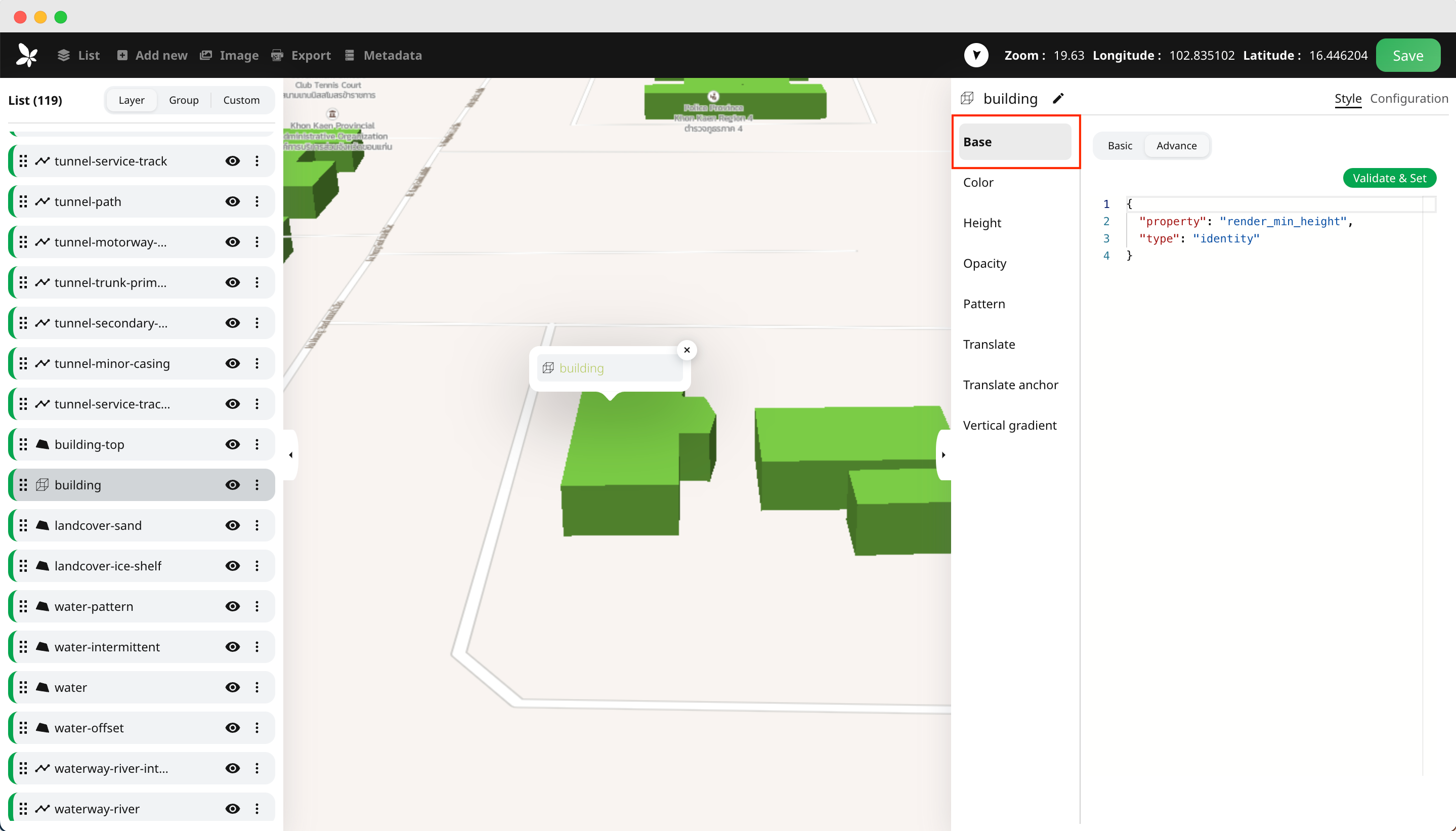Click the render_min_height line in the JSON editor
Screen dimensions: 1456x831
point(1246,222)
